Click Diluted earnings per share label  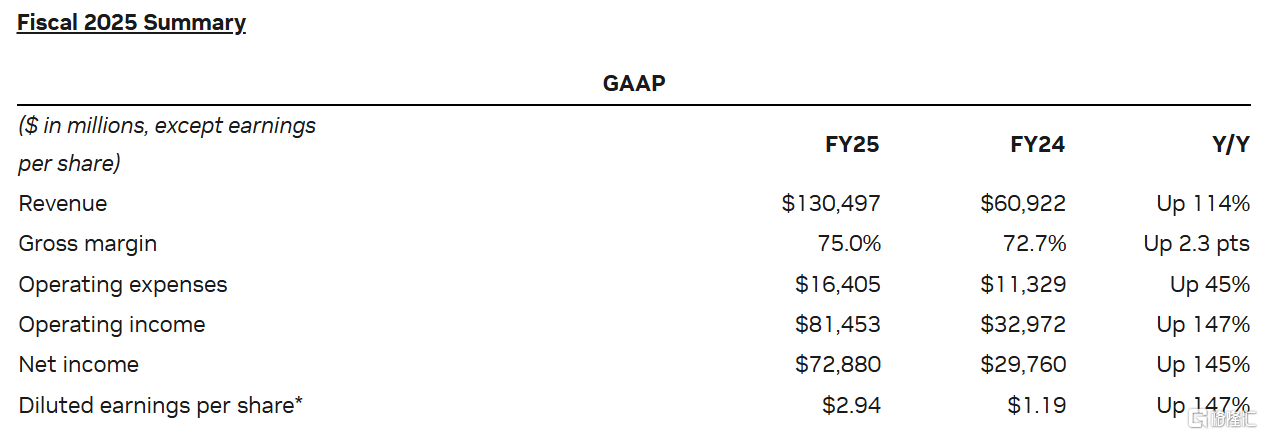(x=161, y=405)
